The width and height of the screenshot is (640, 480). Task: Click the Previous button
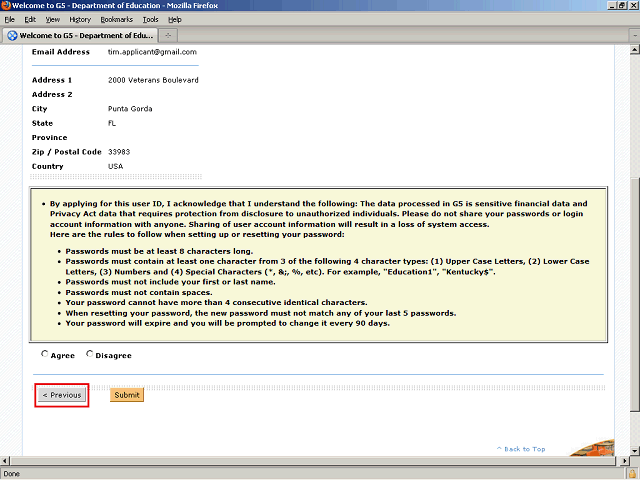coord(62,395)
